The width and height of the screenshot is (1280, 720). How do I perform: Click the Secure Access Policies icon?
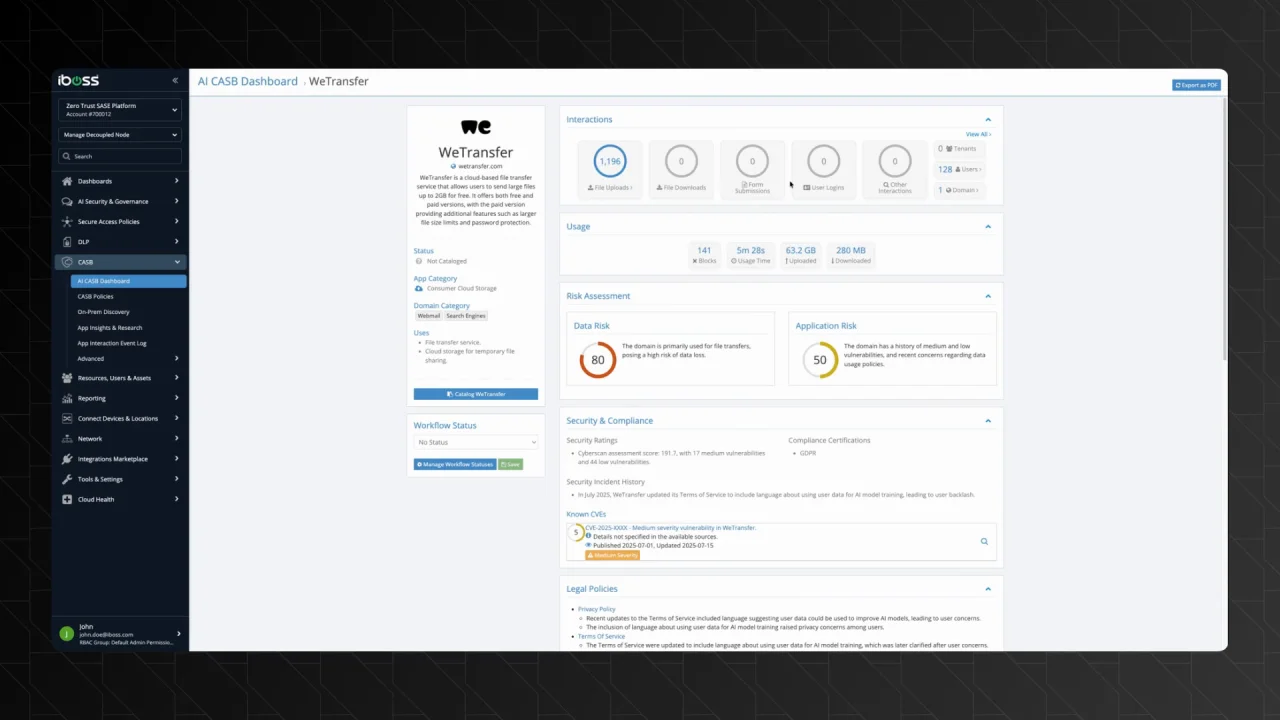(x=67, y=221)
